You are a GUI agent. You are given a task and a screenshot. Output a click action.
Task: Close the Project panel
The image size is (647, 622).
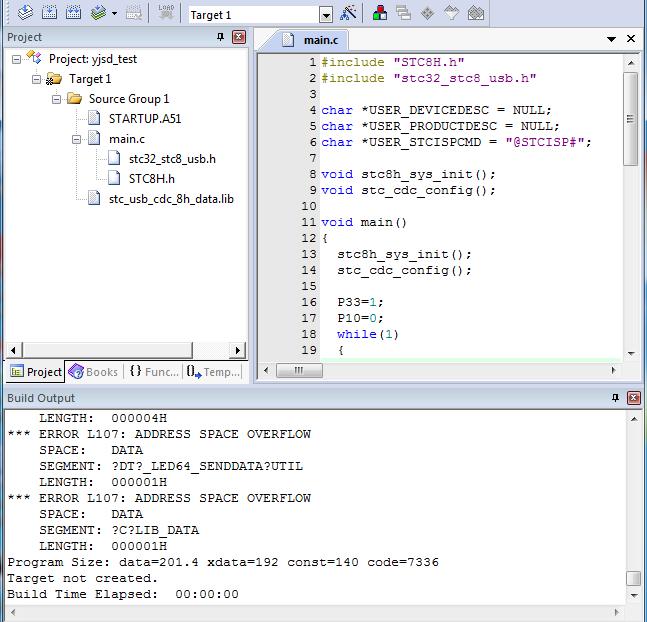point(239,37)
